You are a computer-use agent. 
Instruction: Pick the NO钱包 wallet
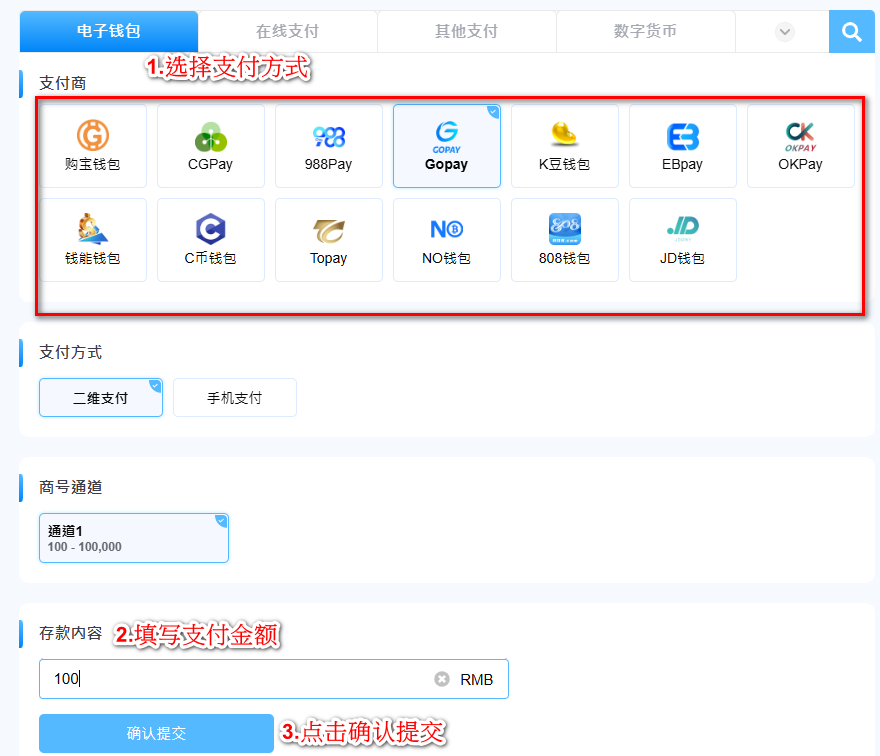(447, 240)
